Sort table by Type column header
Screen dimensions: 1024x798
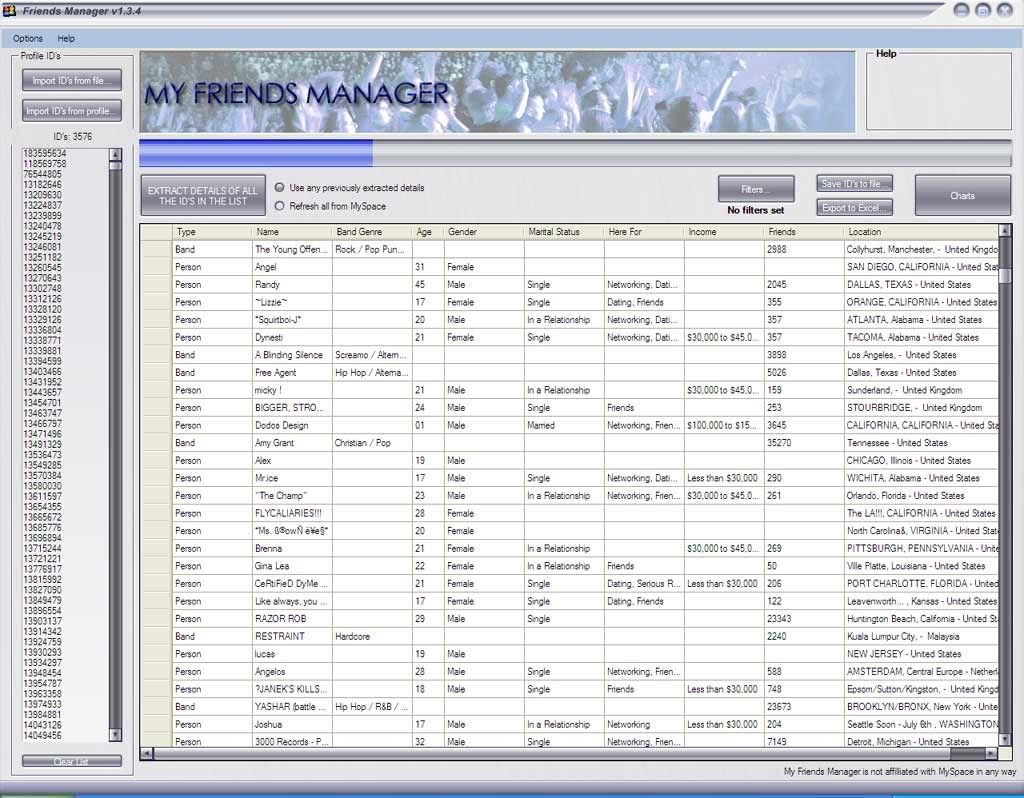211,232
